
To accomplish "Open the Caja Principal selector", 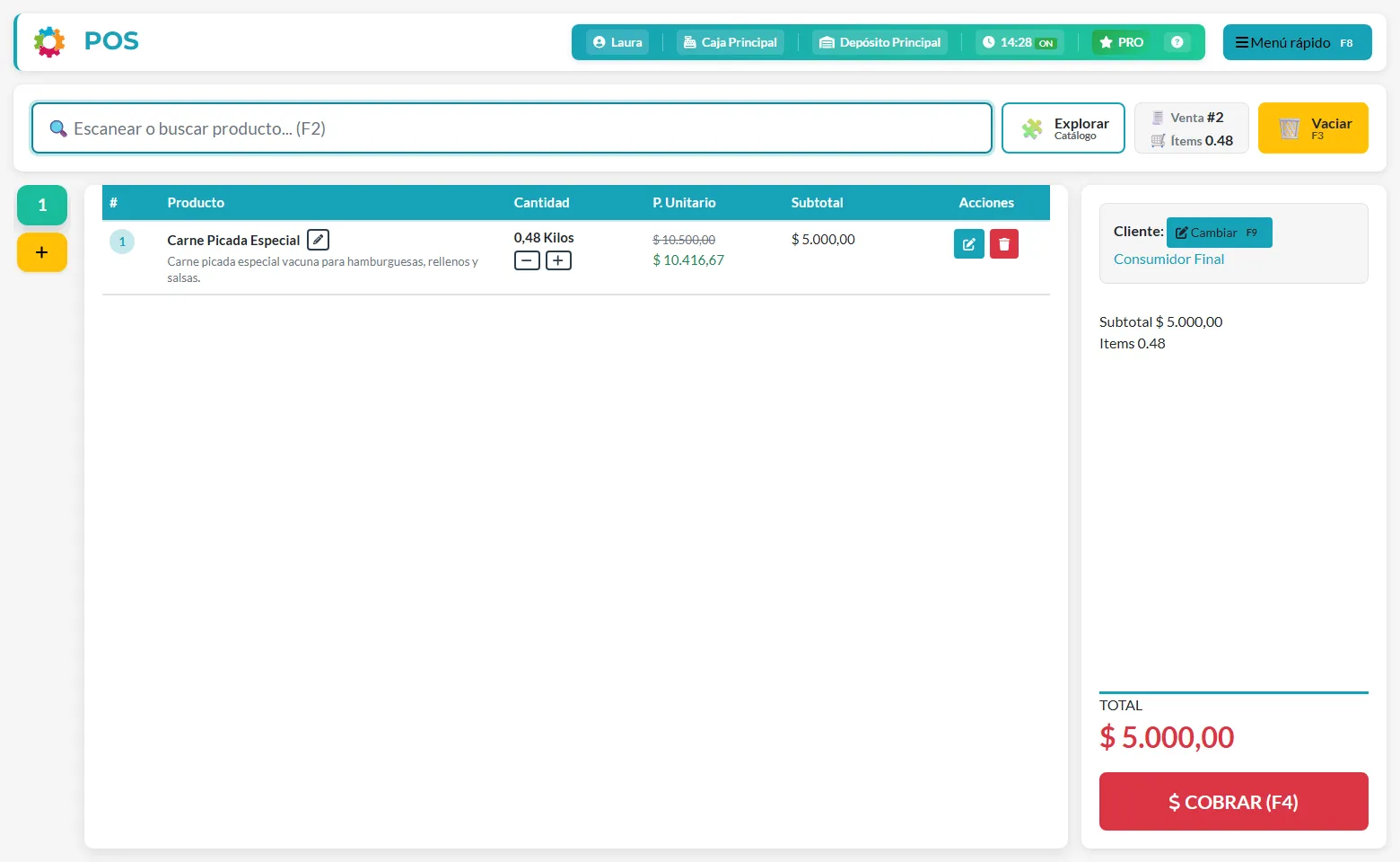I will pyautogui.click(x=731, y=42).
